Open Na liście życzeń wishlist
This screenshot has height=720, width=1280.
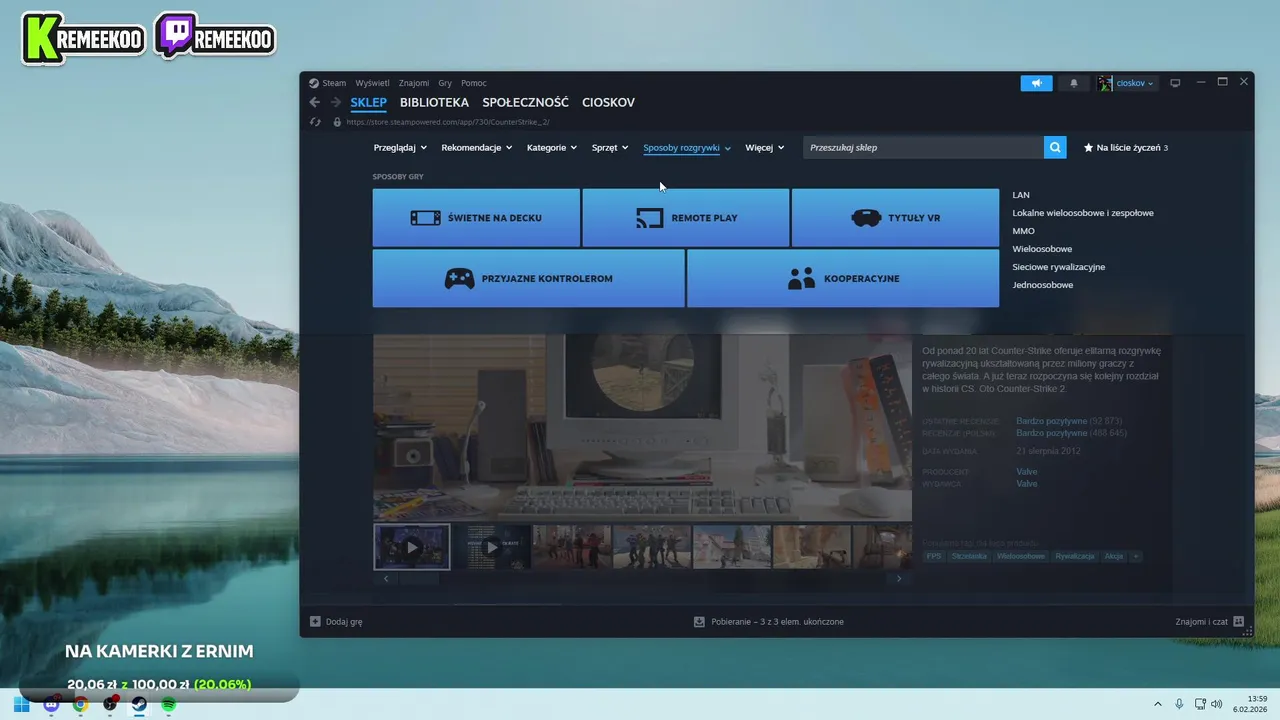click(1126, 147)
